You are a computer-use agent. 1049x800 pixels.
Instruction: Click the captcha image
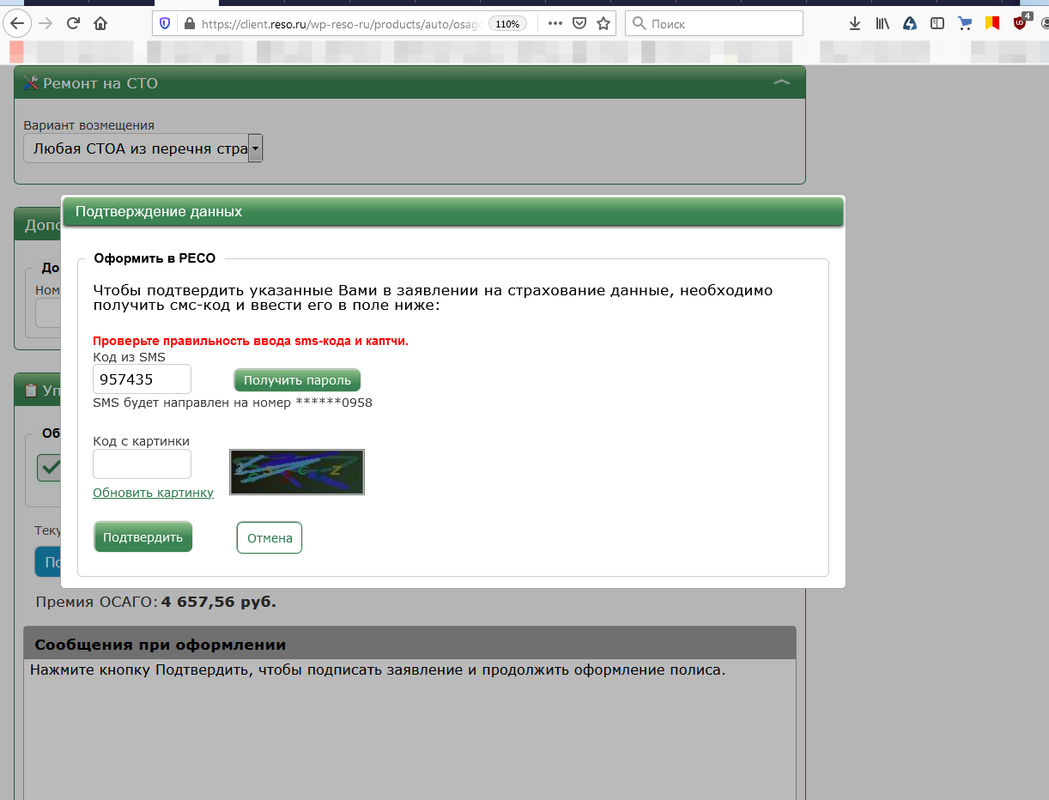pos(297,472)
